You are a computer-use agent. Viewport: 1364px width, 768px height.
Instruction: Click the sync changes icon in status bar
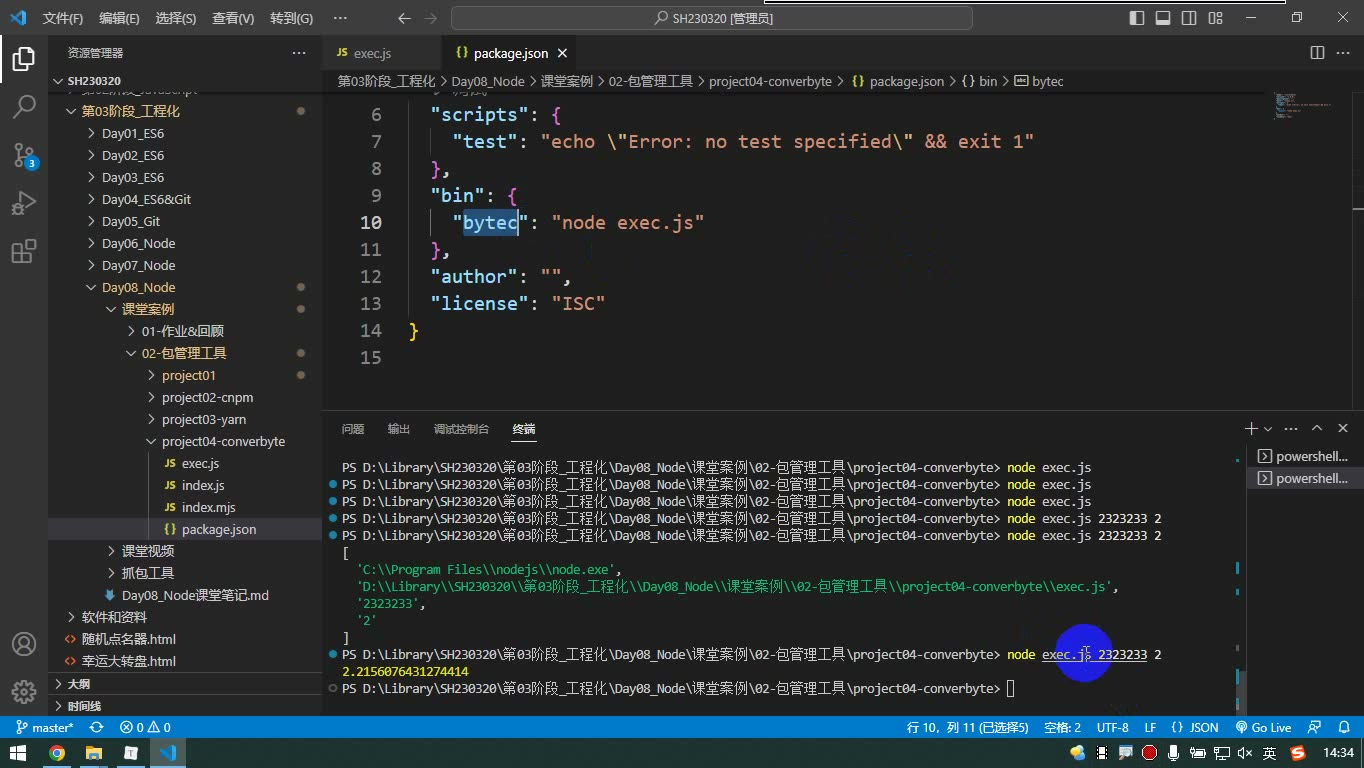click(x=96, y=727)
